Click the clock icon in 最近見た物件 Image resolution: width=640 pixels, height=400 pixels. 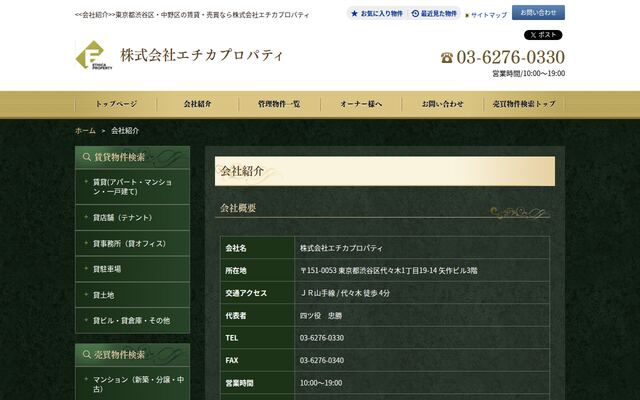click(415, 13)
